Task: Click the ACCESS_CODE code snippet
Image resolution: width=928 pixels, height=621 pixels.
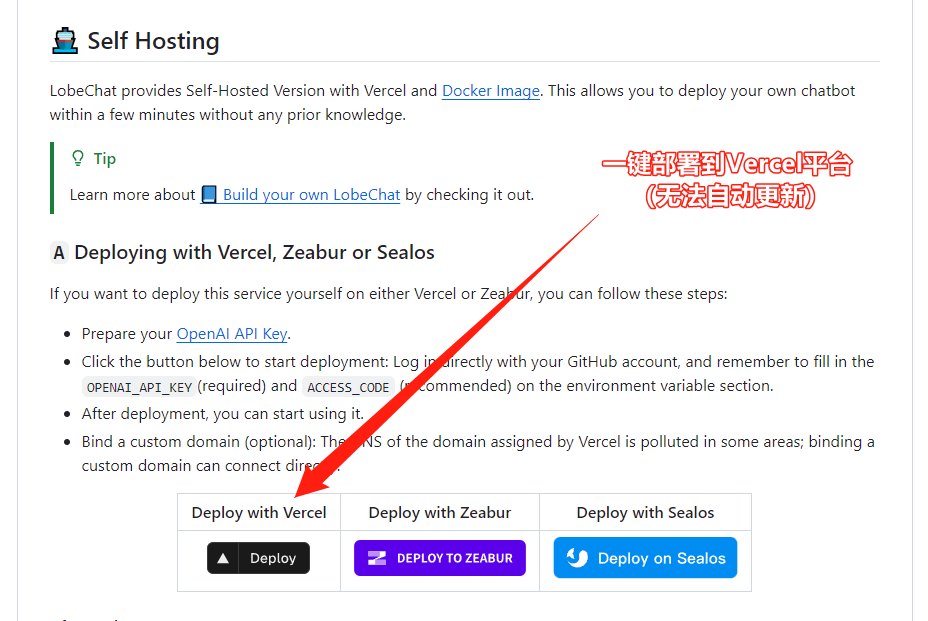Action: click(348, 387)
